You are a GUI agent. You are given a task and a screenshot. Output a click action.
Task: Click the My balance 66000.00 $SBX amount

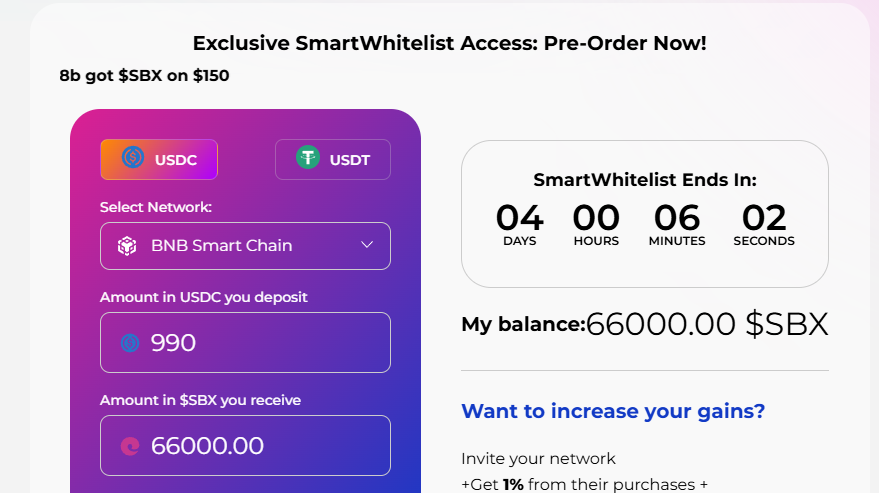[x=707, y=324]
